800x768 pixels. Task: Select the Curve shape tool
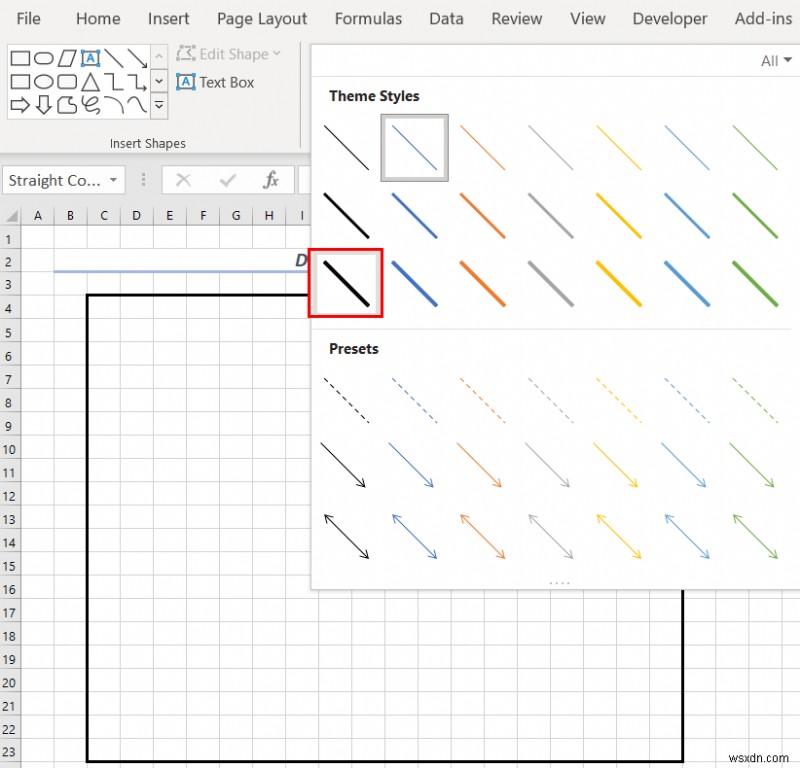pos(136,104)
